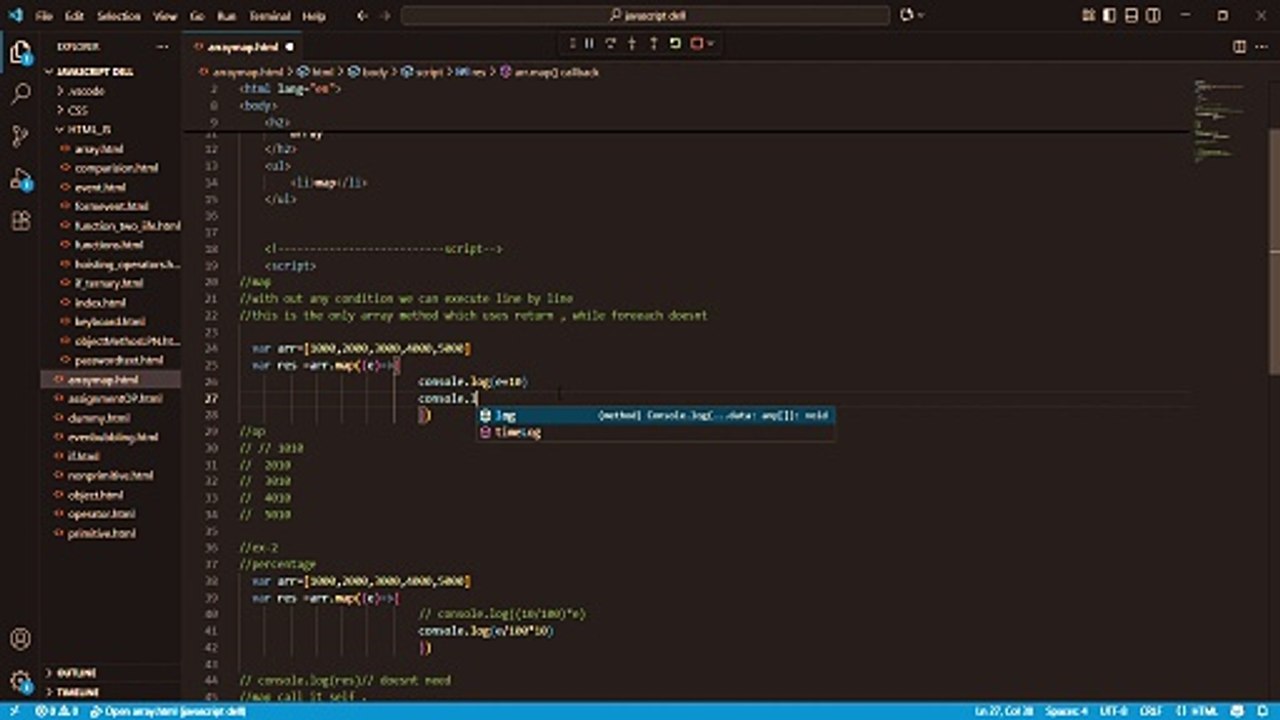Image resolution: width=1280 pixels, height=720 pixels.
Task: Open event.html in explorer
Action: coord(100,187)
